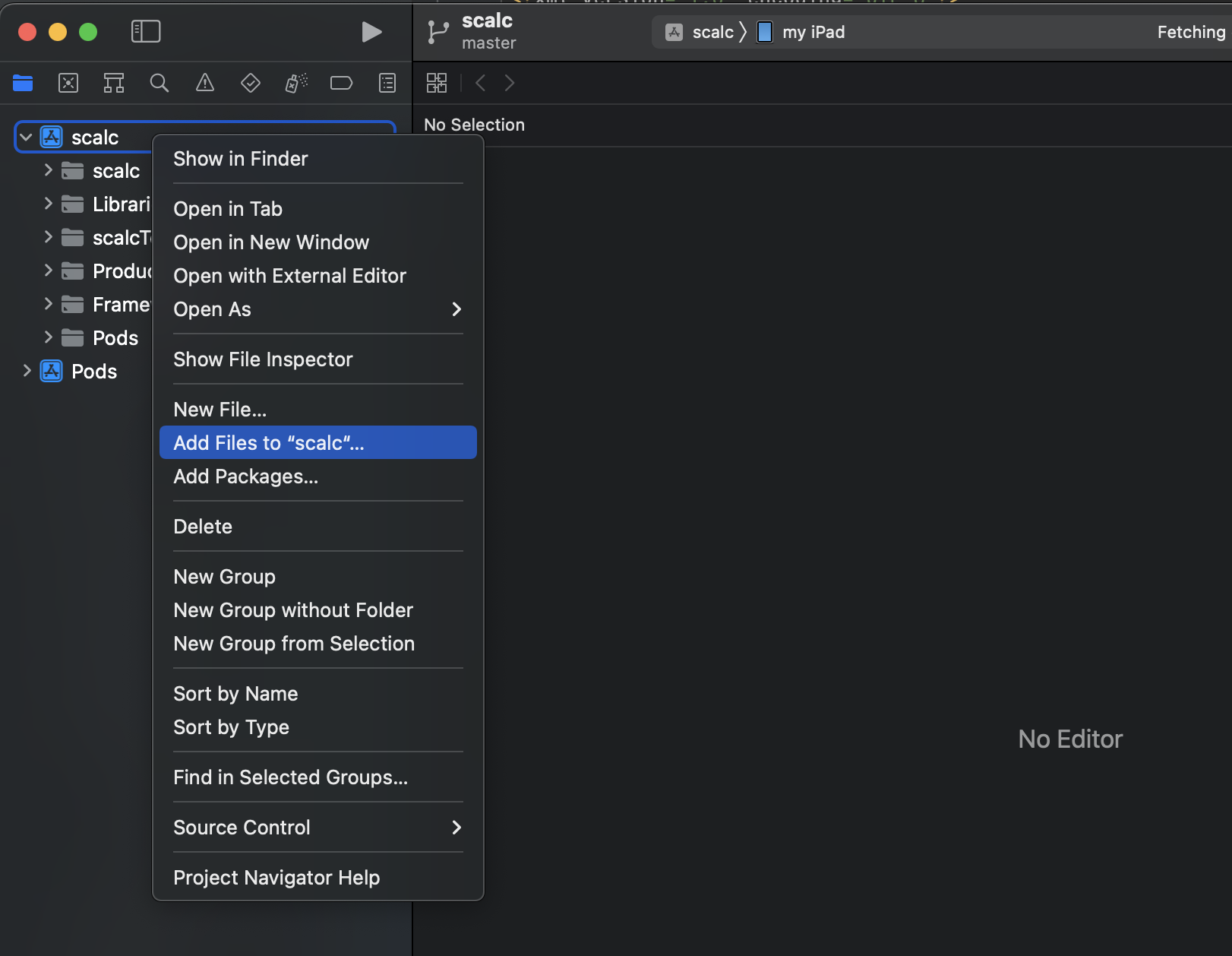The height and width of the screenshot is (956, 1232).
Task: Choose Find in Selected Groups...
Action: click(317, 777)
